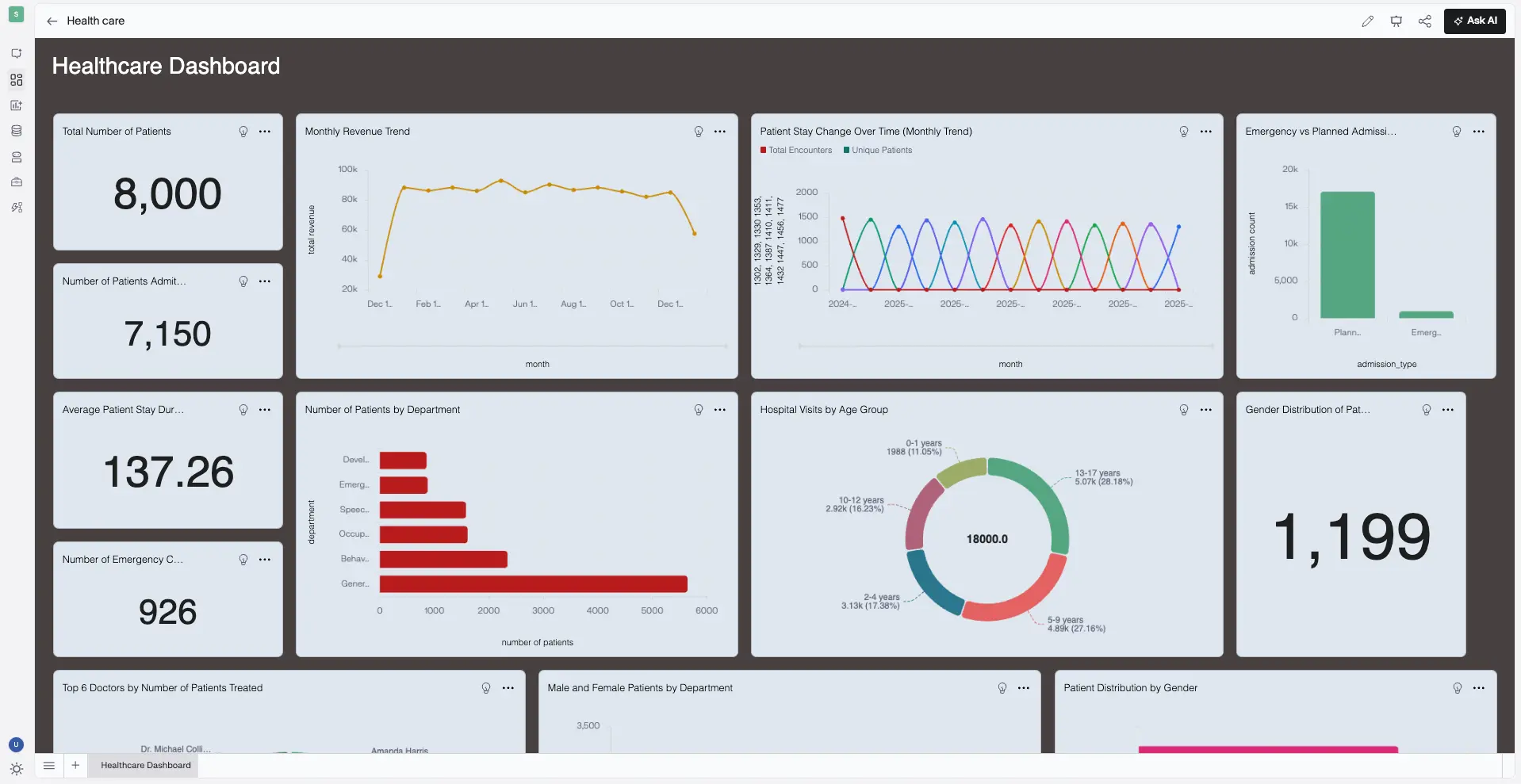This screenshot has width=1521, height=784.
Task: Show insights for Total Number of Patients
Action: (x=243, y=132)
